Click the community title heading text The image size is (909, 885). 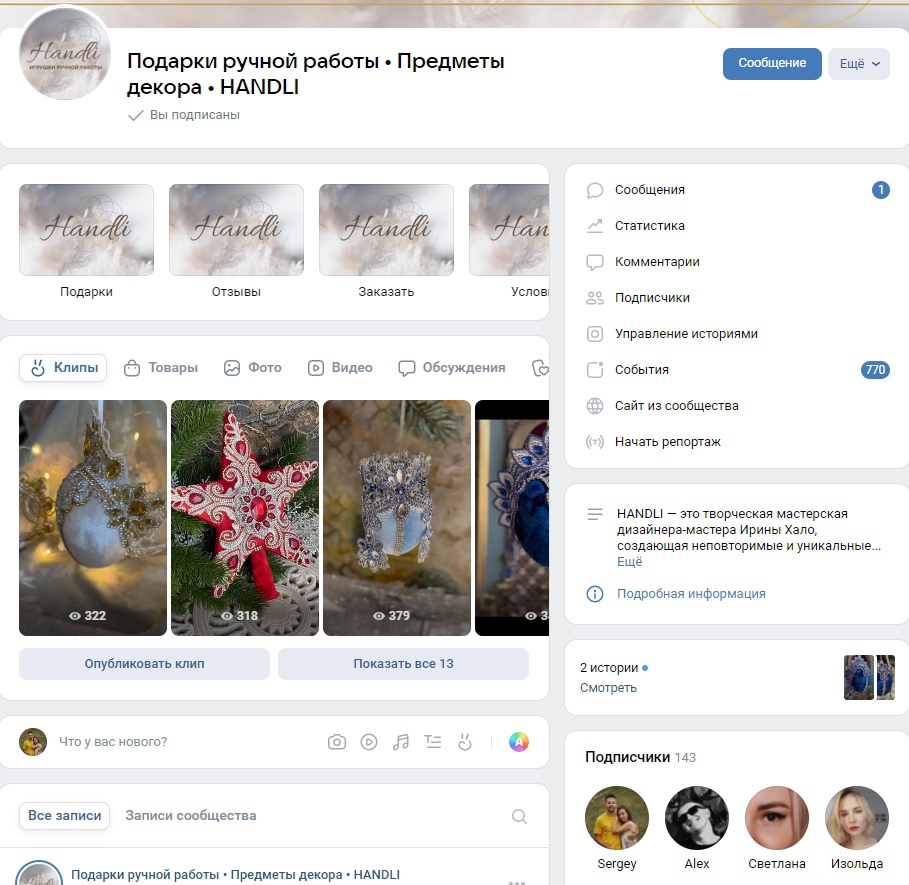315,74
